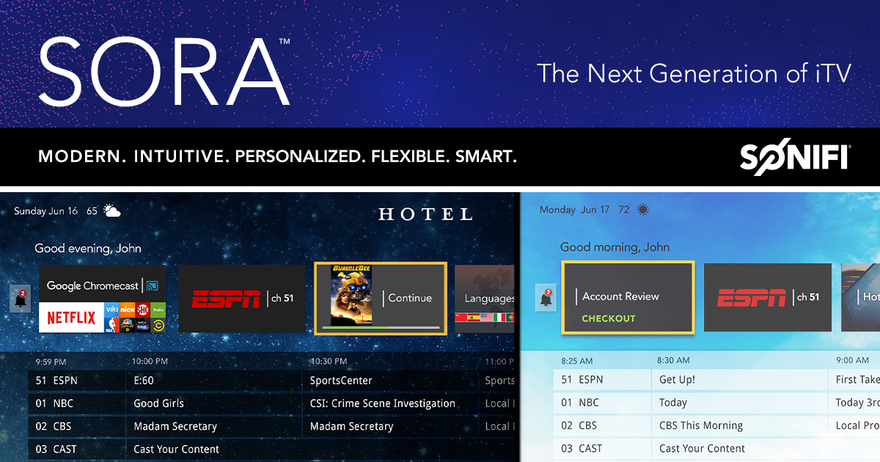The width and height of the screenshot is (880, 462).
Task: Launch the Netflix app tile
Action: click(71, 318)
